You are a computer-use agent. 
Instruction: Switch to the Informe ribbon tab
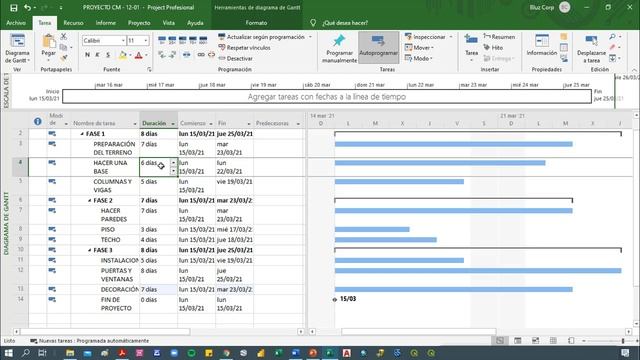click(x=106, y=23)
